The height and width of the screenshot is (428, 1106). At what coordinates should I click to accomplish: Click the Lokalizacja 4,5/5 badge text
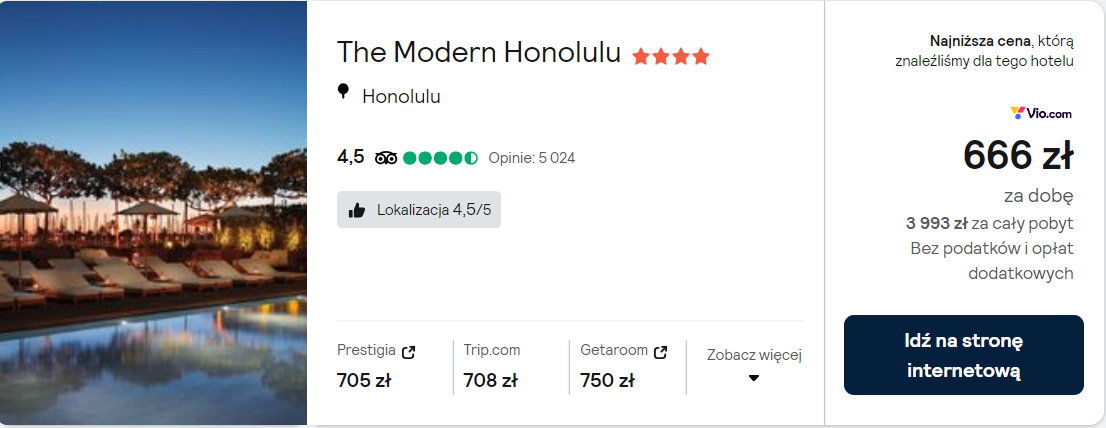click(433, 210)
